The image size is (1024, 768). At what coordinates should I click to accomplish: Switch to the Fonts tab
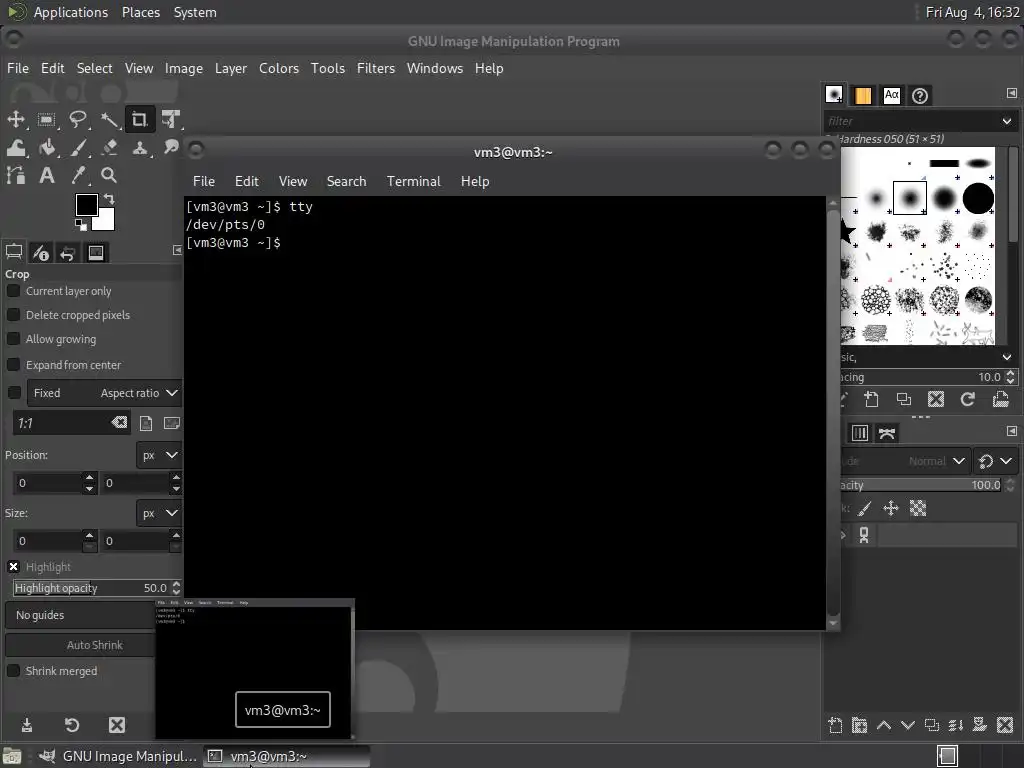pyautogui.click(x=891, y=96)
